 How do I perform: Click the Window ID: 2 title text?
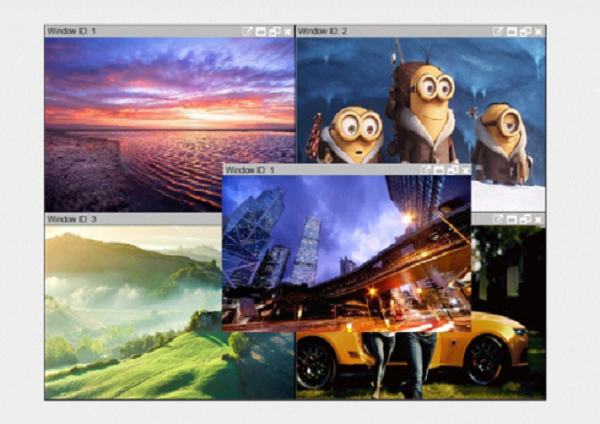click(323, 32)
